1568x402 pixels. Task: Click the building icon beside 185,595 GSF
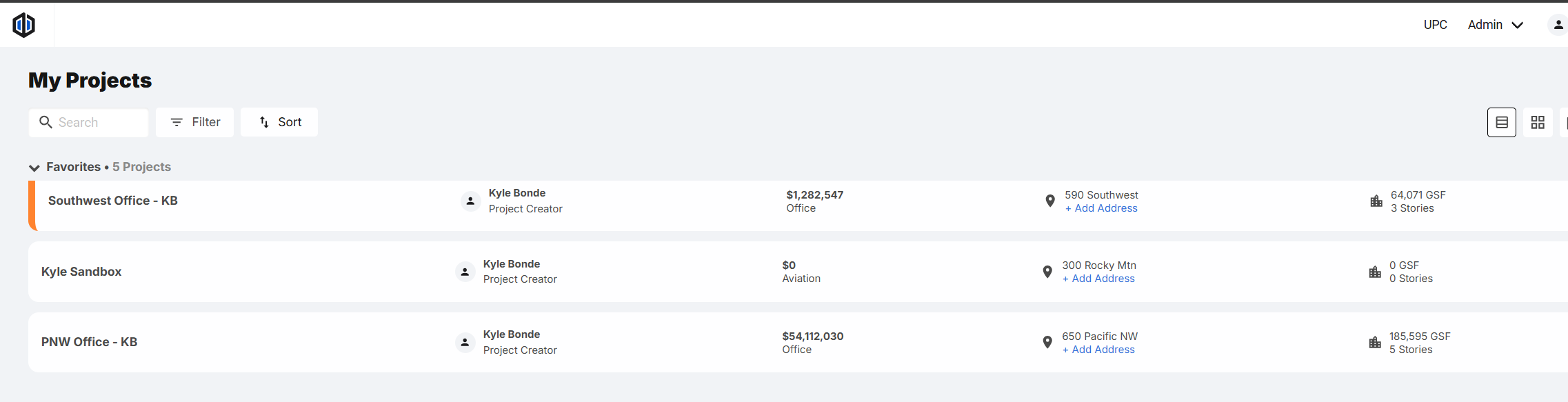point(1374,343)
